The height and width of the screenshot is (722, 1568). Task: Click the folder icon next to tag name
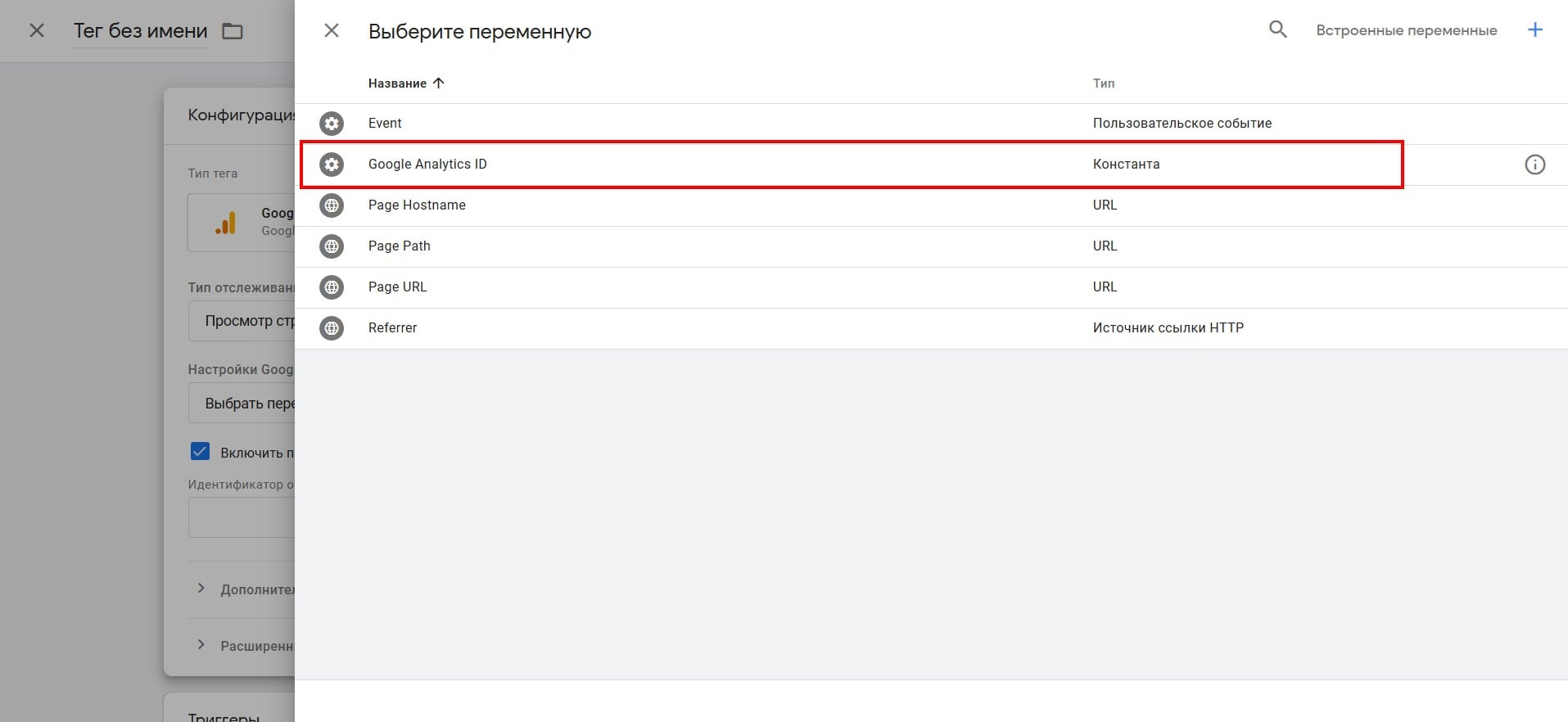233,32
